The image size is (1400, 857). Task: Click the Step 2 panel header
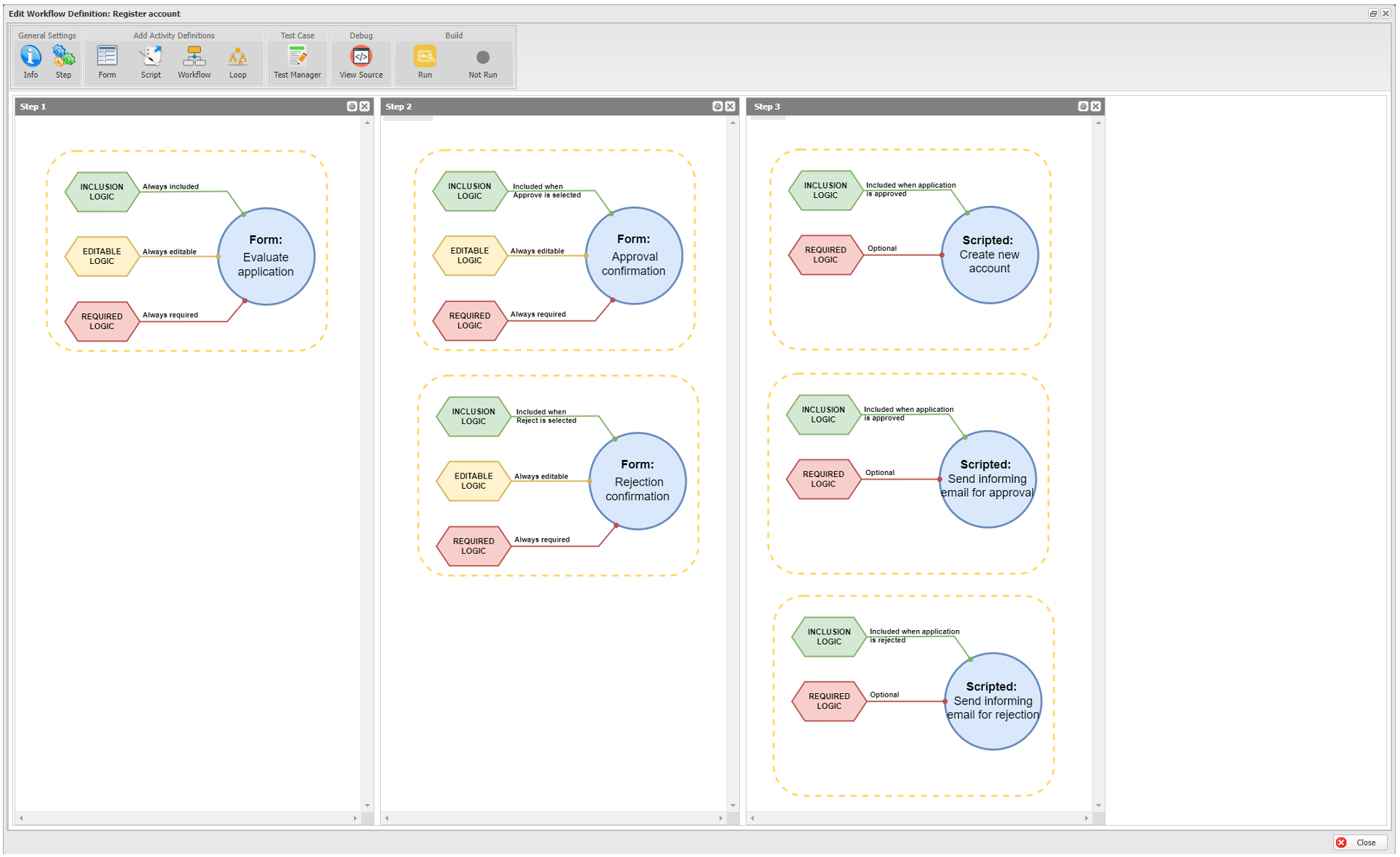tap(559, 107)
